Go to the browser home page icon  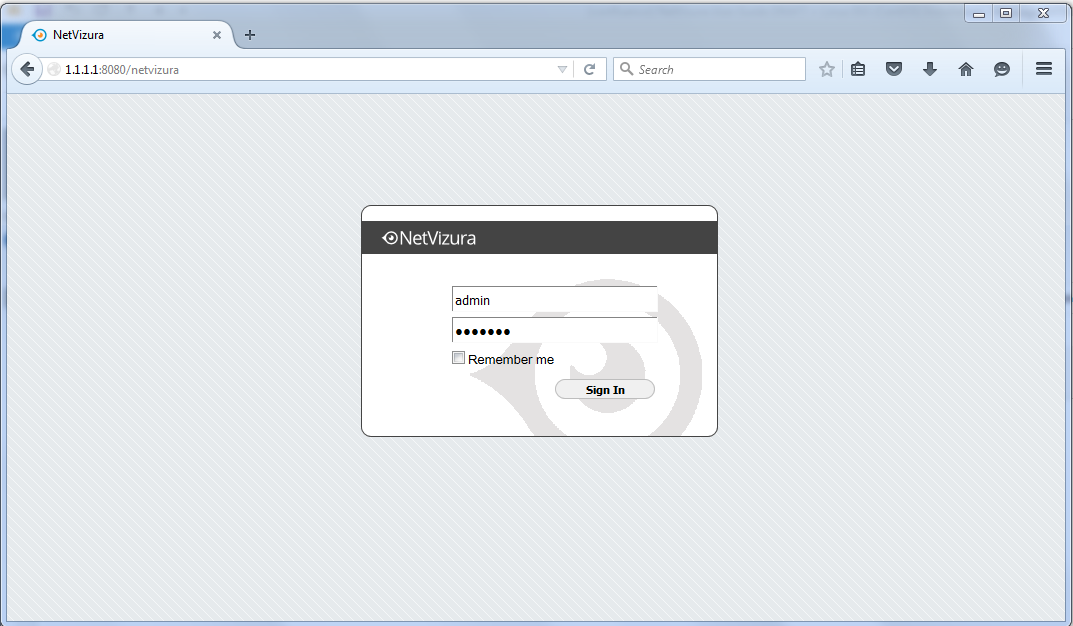point(966,69)
